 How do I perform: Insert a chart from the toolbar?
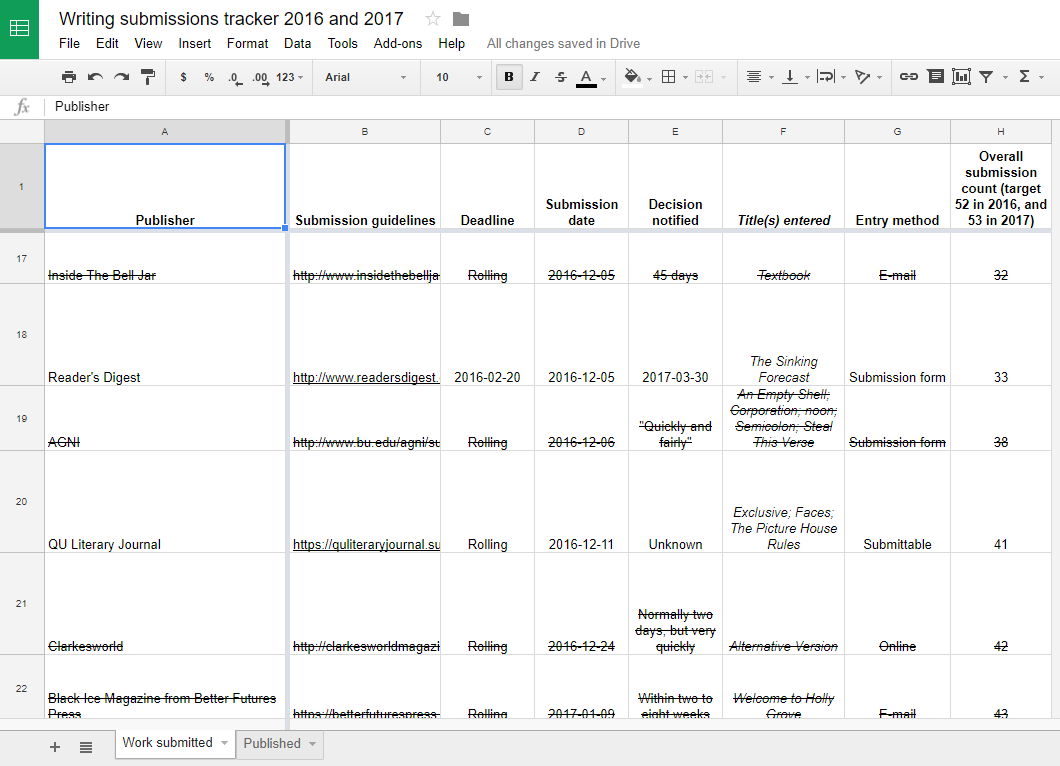pos(961,77)
